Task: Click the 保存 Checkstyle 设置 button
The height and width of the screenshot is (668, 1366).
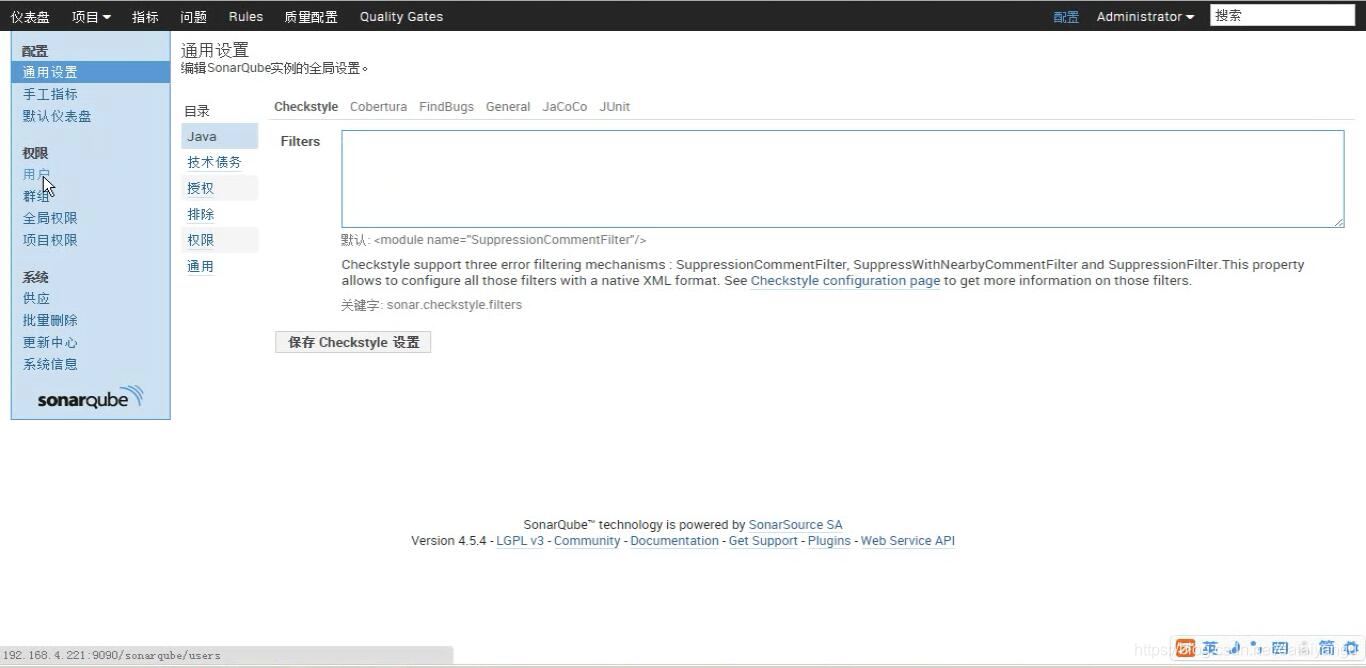Action: 353,342
